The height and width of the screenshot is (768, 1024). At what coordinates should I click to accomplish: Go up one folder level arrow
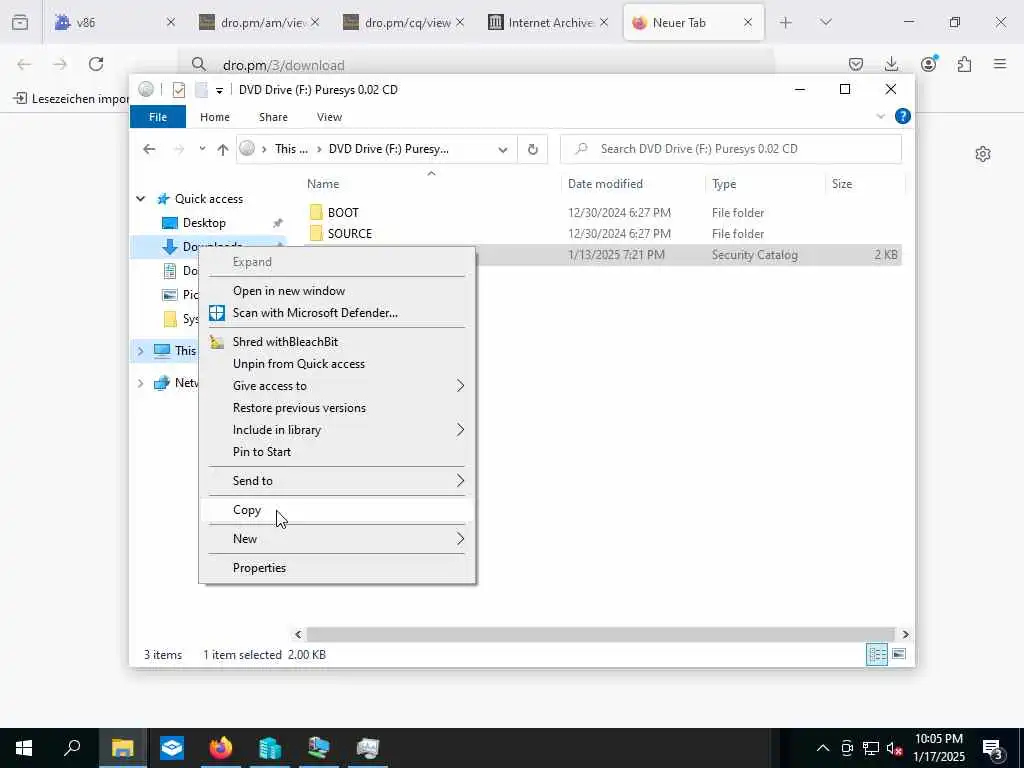click(x=223, y=150)
